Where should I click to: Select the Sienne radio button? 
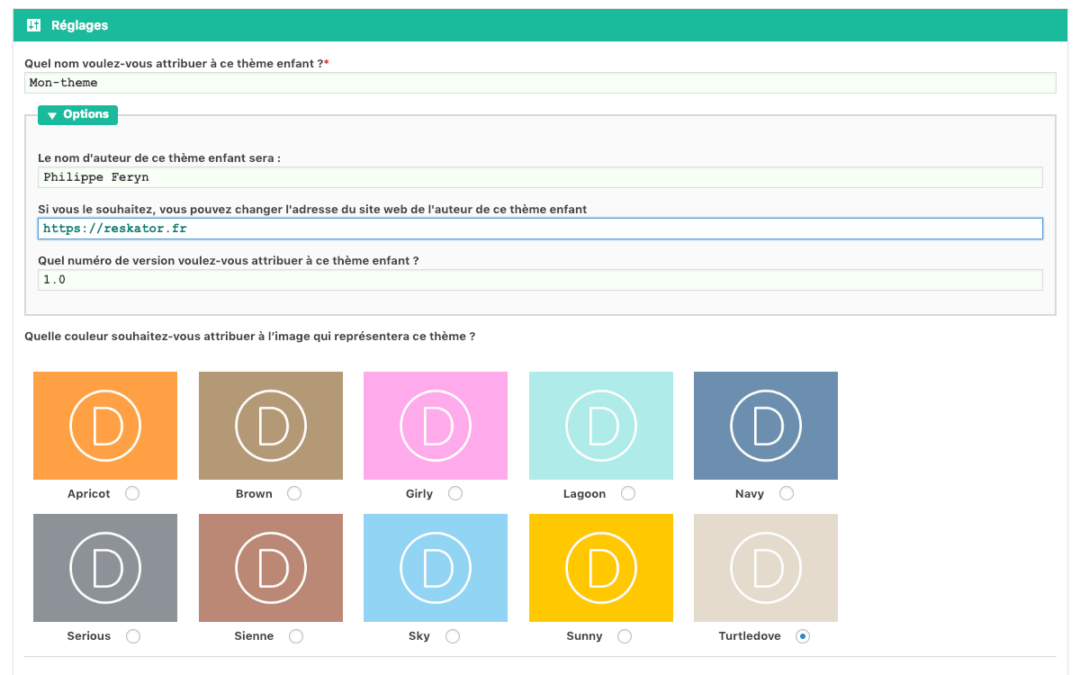coord(296,636)
